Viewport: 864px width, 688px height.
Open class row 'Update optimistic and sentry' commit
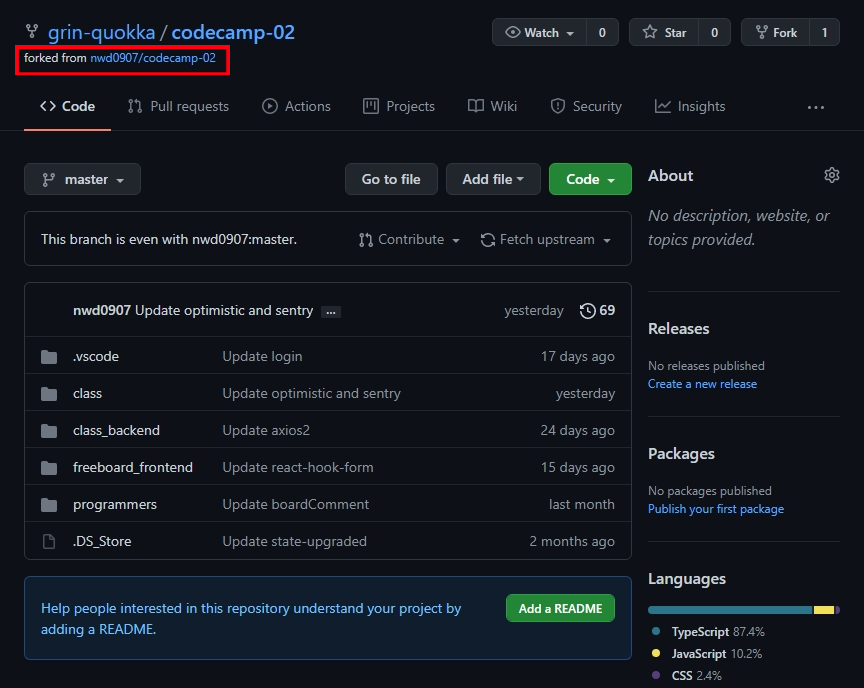point(311,393)
